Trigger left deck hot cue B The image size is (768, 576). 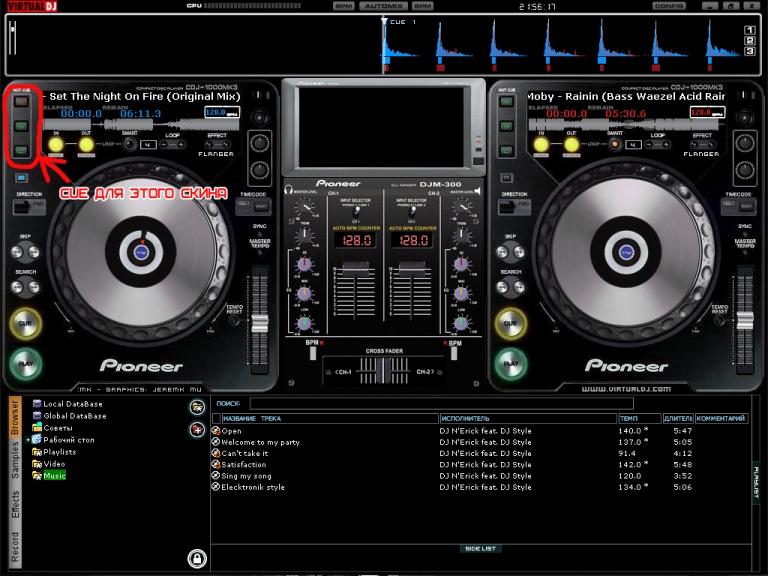tap(21, 126)
